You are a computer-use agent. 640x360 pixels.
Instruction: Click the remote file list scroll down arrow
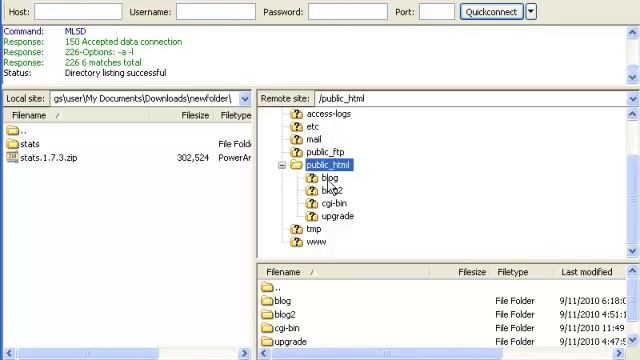tap(633, 340)
